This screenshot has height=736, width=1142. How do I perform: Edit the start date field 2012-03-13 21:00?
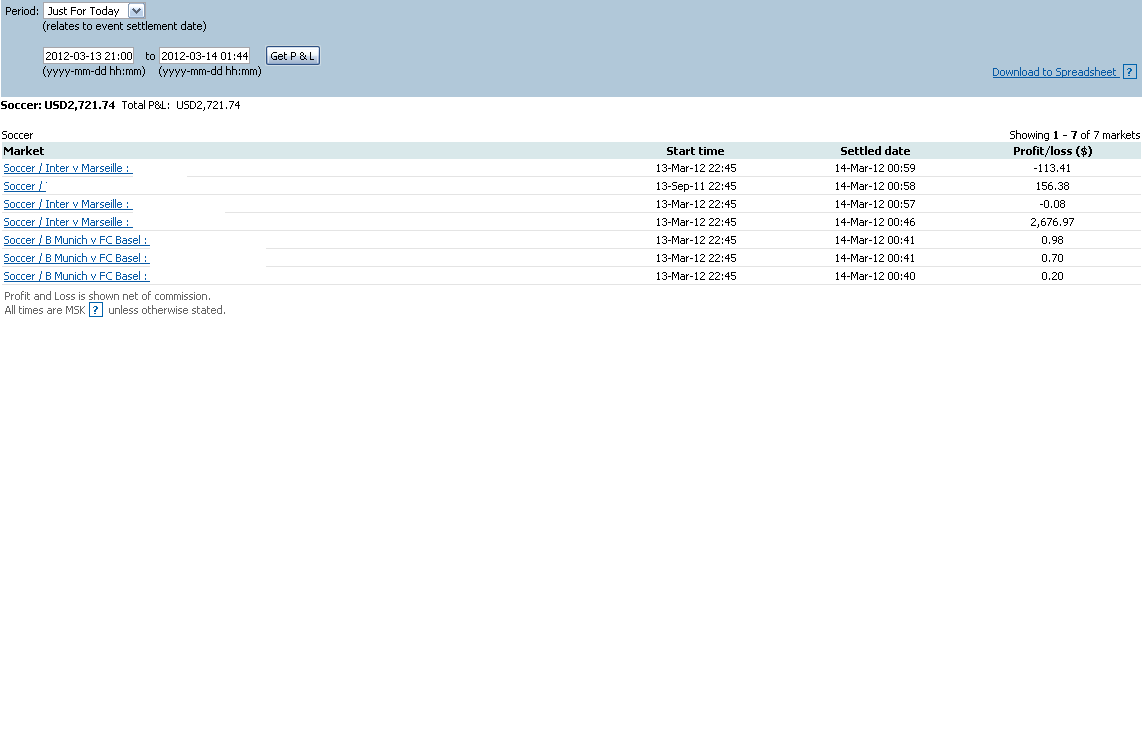pyautogui.click(x=89, y=56)
